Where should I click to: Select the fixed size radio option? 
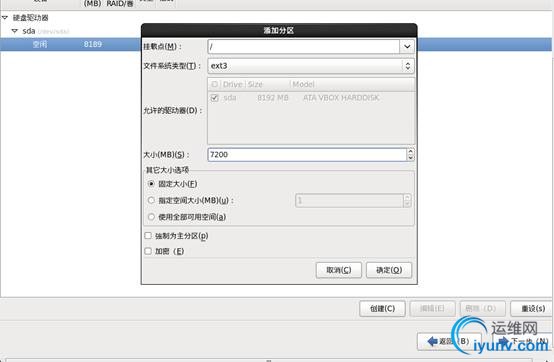(151, 184)
